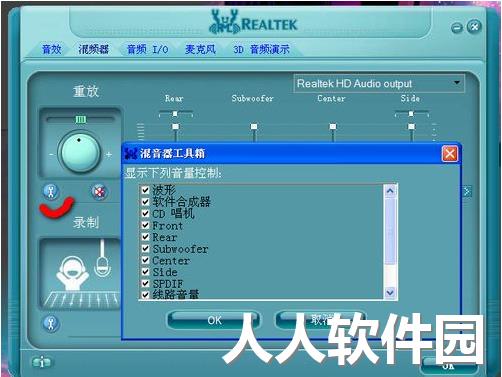Click the info icon at bottom left
502x377 pixels.
click(x=42, y=362)
